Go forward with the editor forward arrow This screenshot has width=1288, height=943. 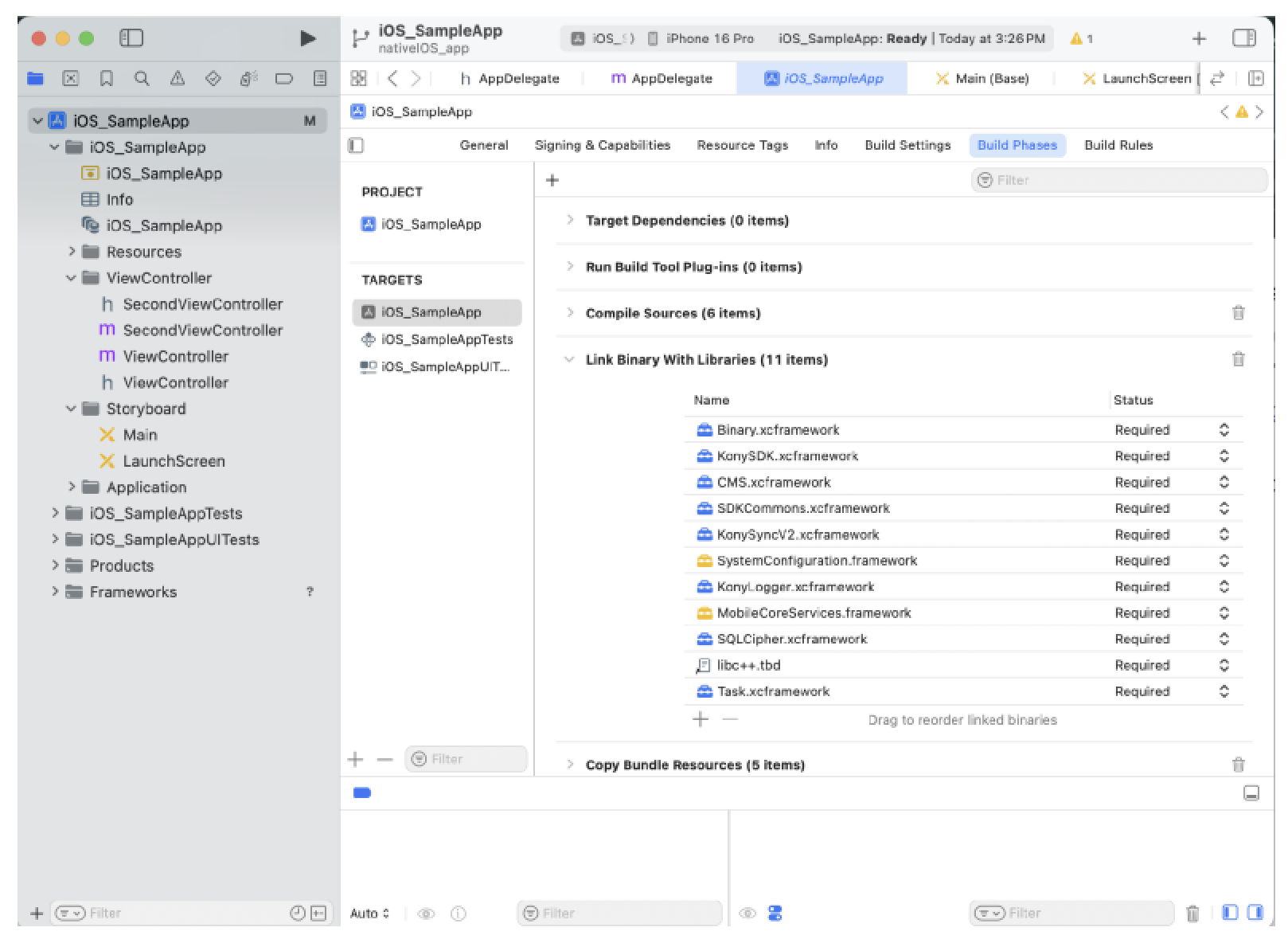416,78
